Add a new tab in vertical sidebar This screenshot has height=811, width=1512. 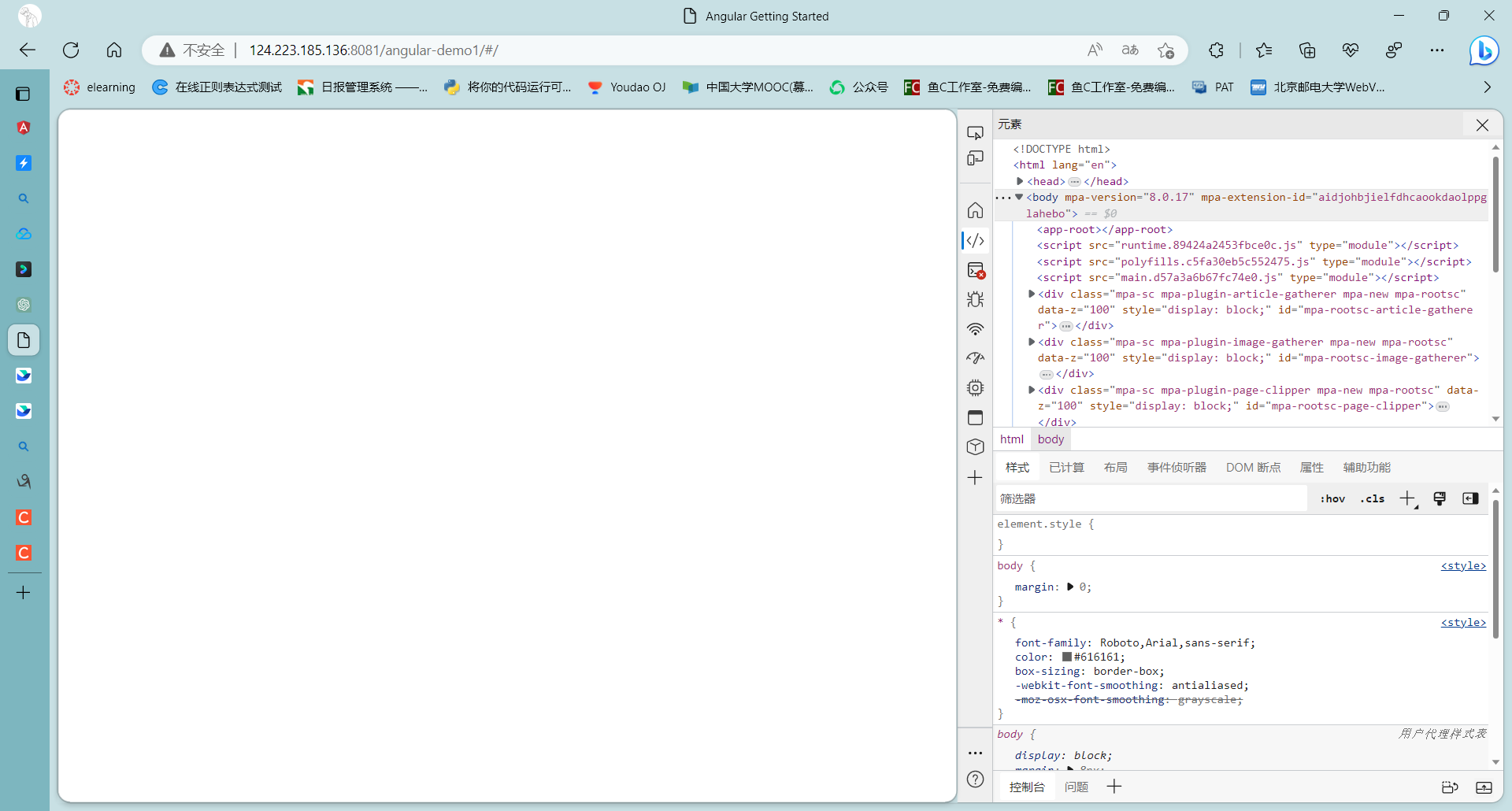tap(24, 593)
